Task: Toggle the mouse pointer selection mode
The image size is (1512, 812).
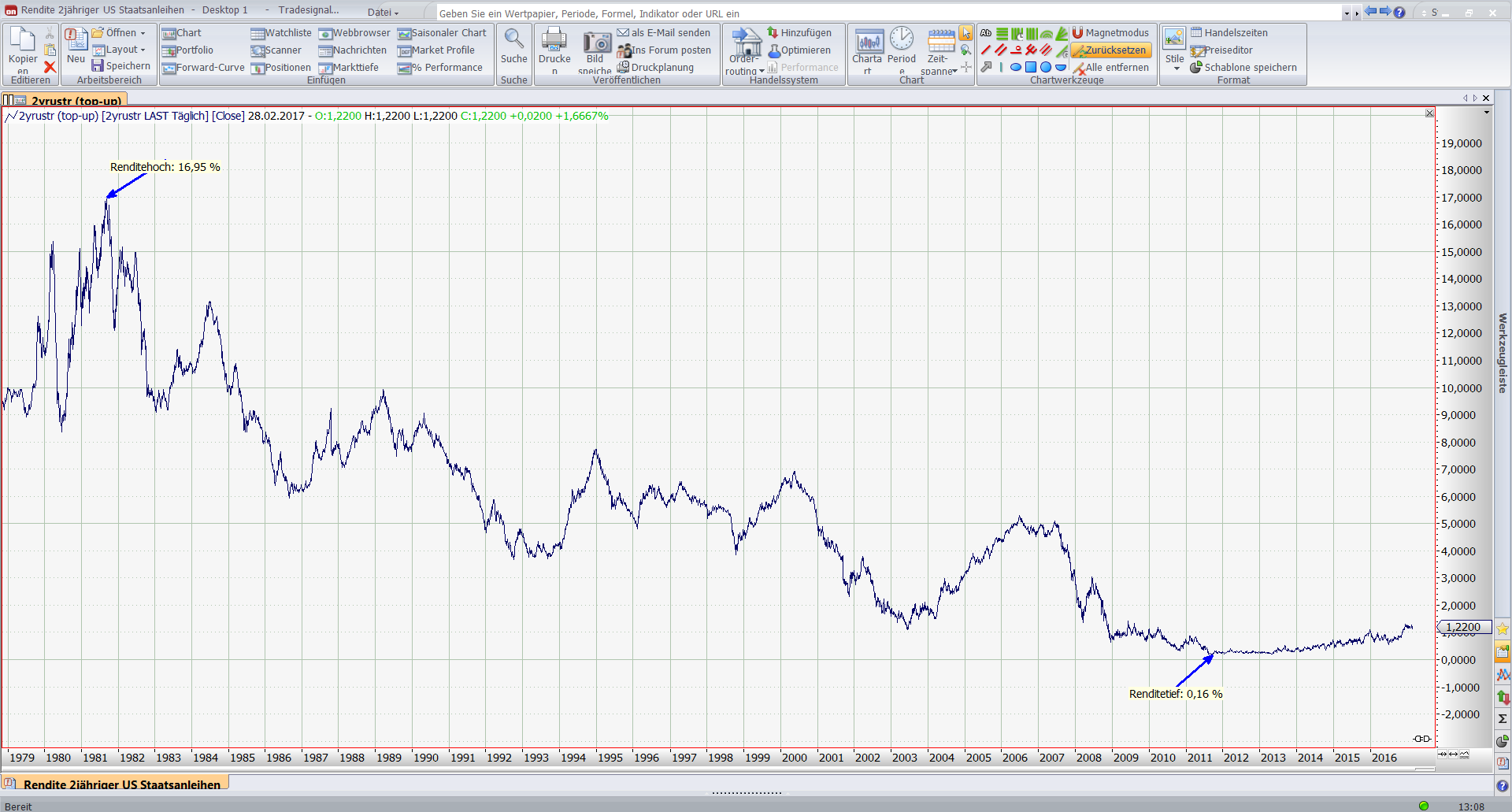Action: (965, 33)
